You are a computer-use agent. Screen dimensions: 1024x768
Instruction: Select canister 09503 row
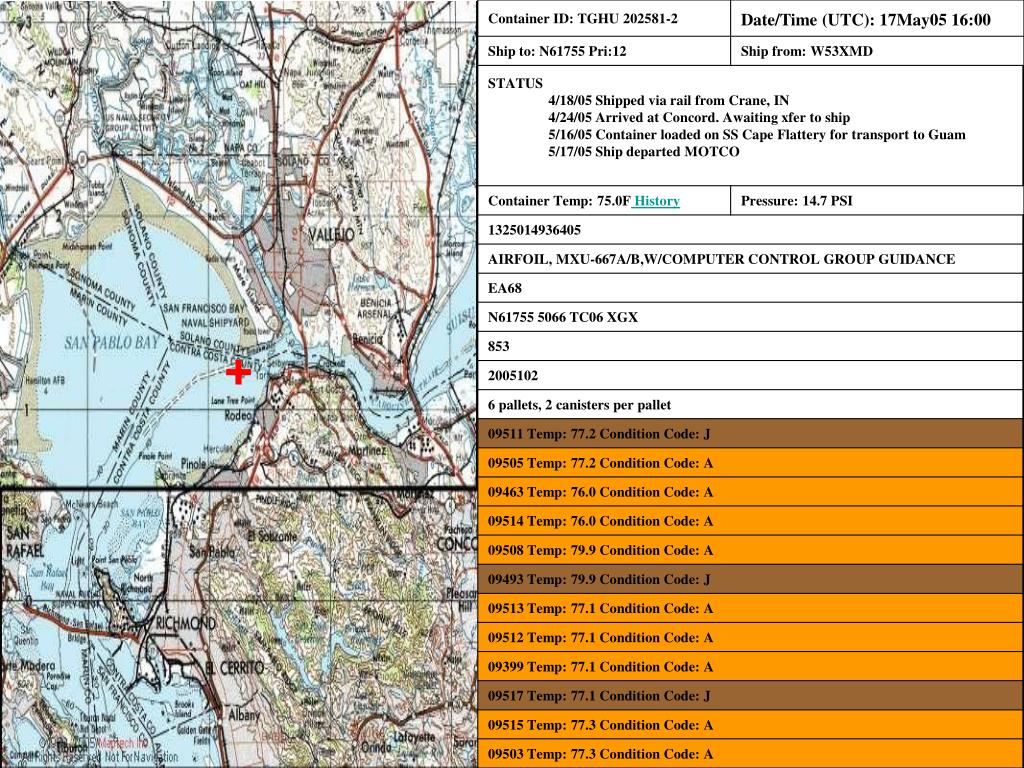coord(750,754)
